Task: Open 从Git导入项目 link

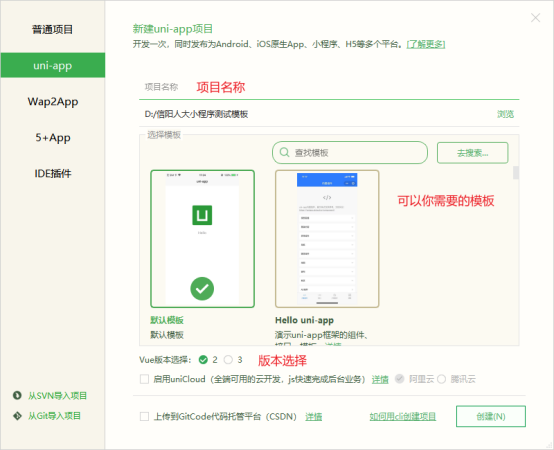Action: point(54,416)
